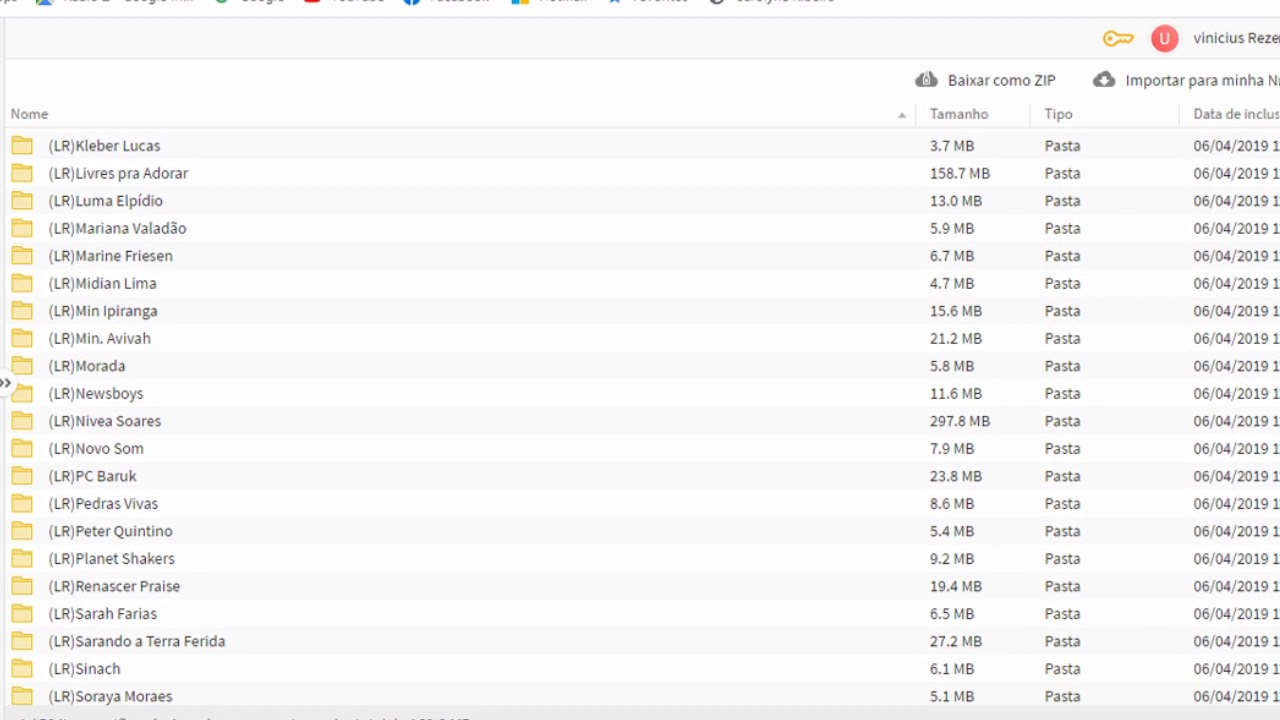Sort by Tamanho column header
Viewport: 1280px width, 720px height.
959,114
